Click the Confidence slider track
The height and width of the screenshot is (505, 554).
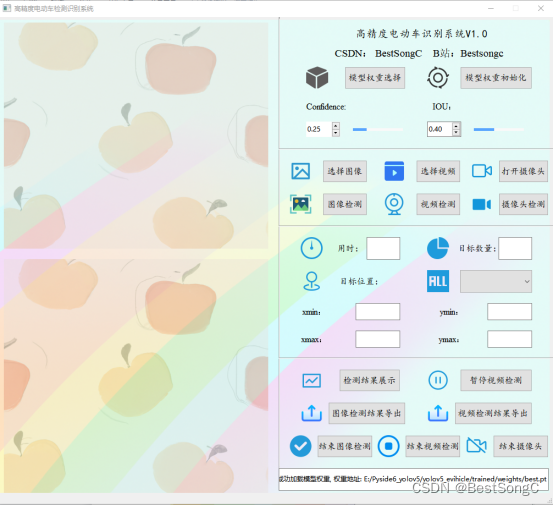[x=378, y=129]
